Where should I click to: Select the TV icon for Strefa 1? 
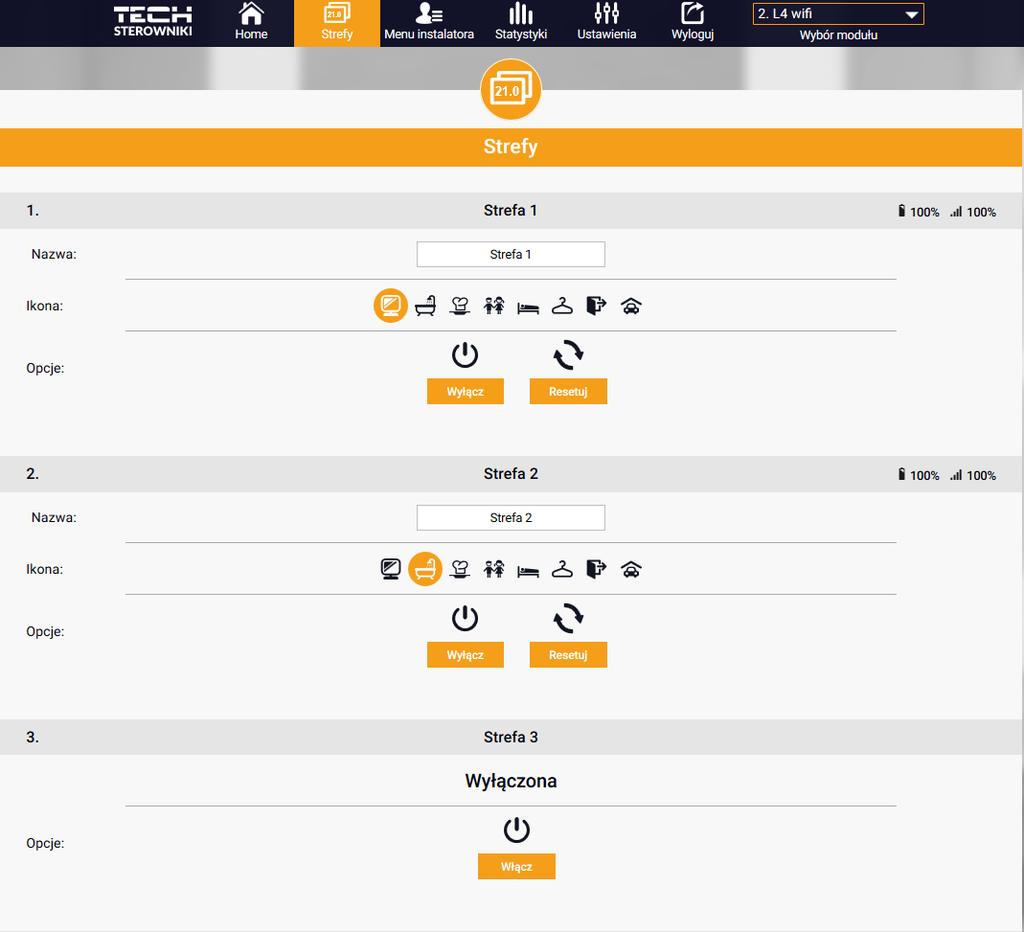coord(391,306)
